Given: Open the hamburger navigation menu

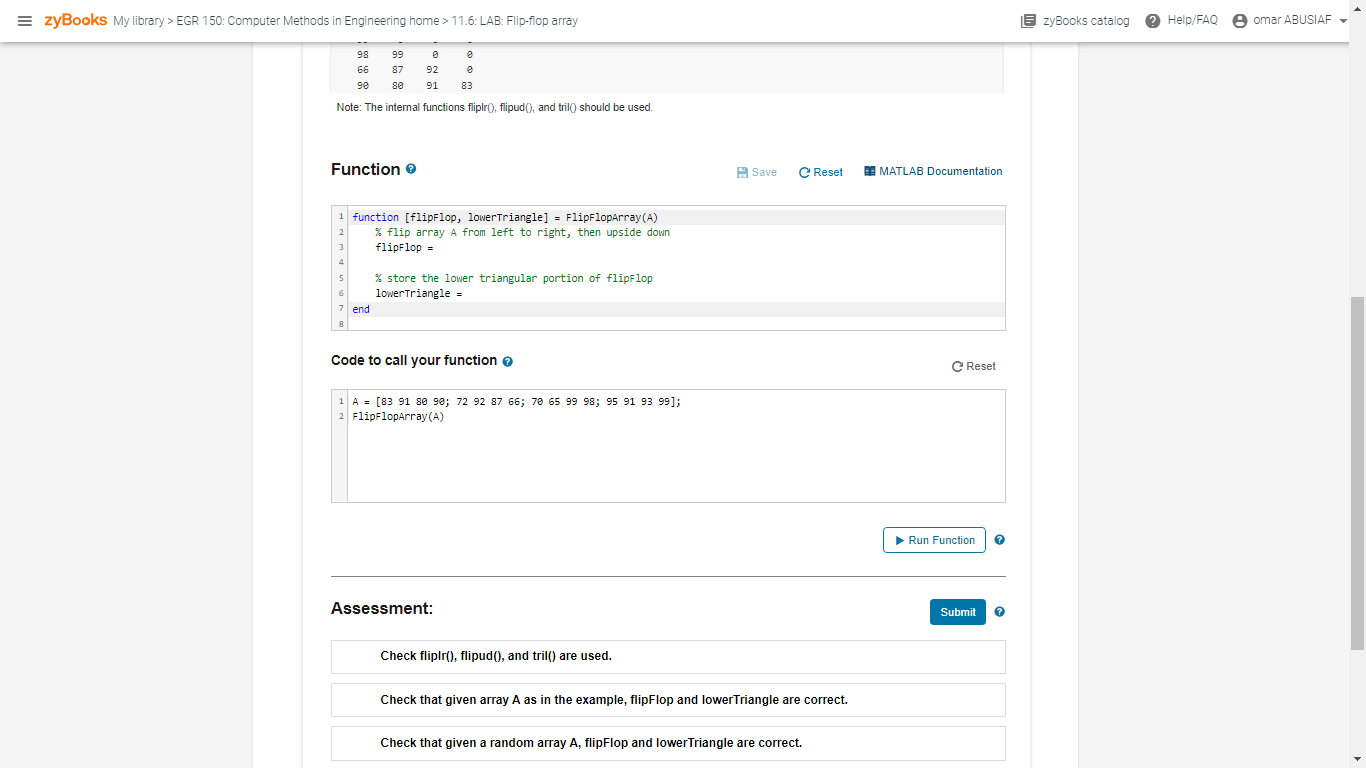Looking at the screenshot, I should pos(25,20).
